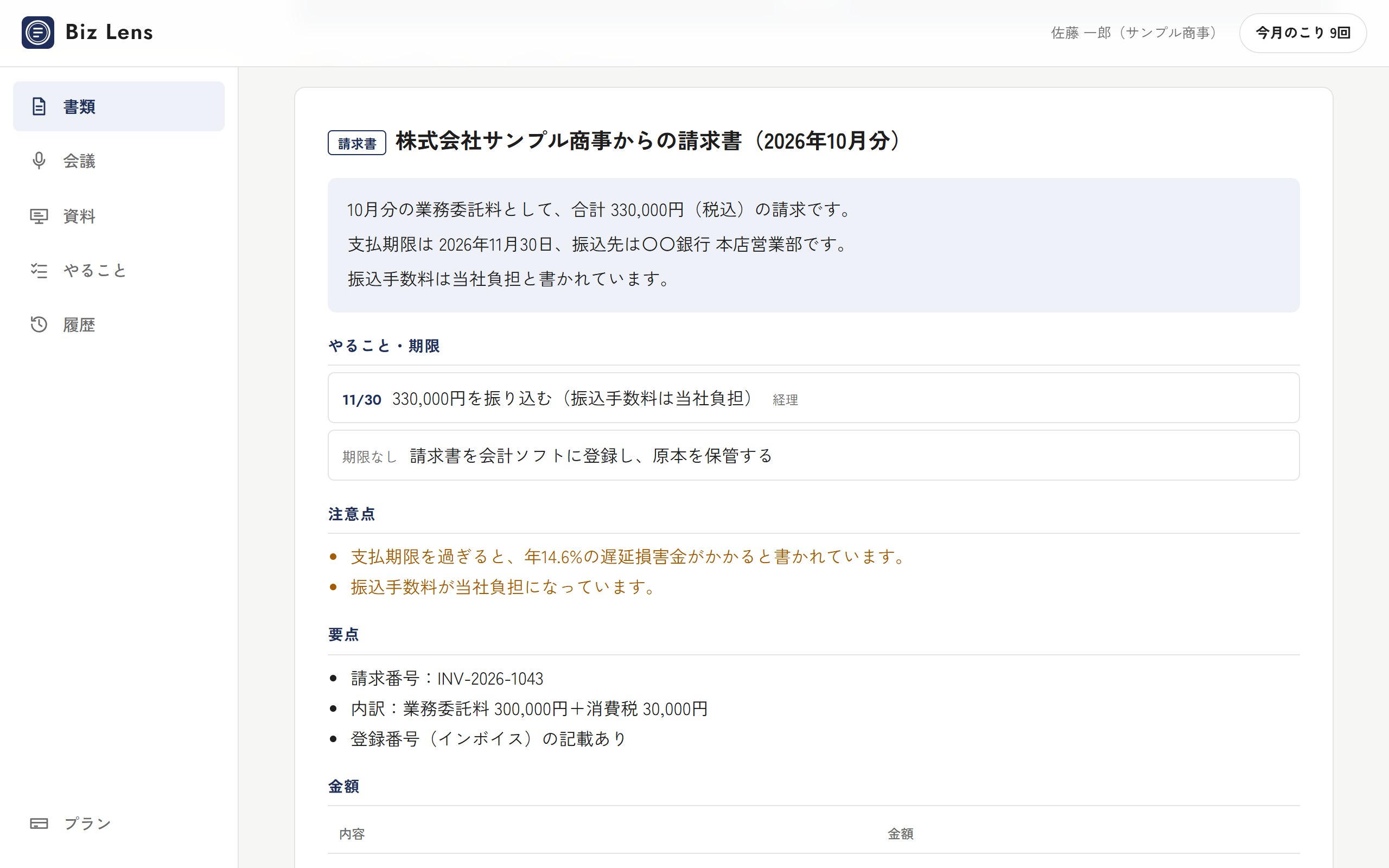Click the 11/30 due date
The width and height of the screenshot is (1389, 868).
point(361,400)
